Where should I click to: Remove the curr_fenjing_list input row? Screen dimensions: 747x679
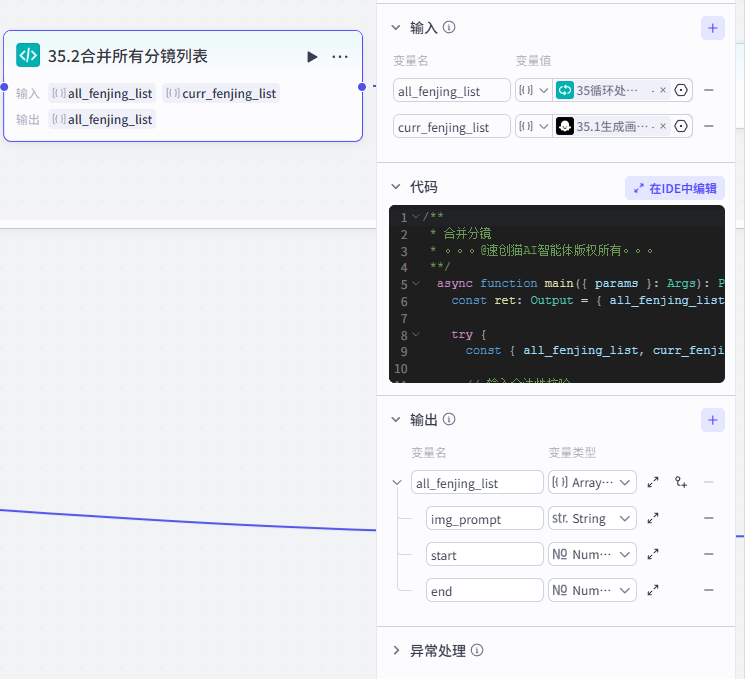[708, 126]
